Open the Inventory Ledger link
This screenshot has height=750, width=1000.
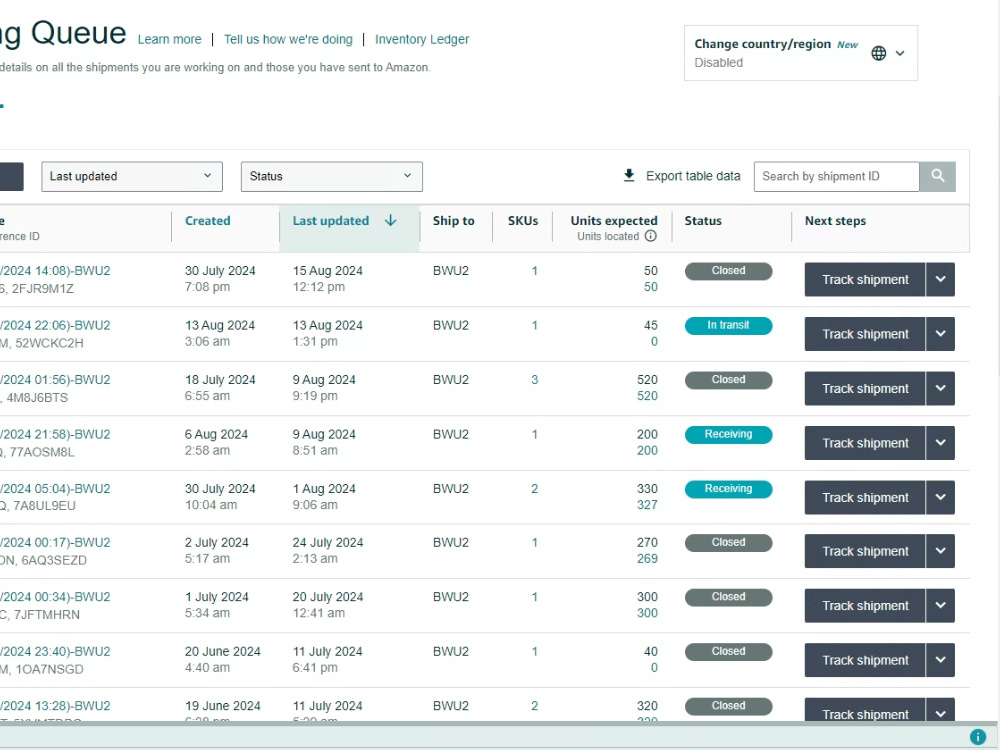pyautogui.click(x=422, y=40)
